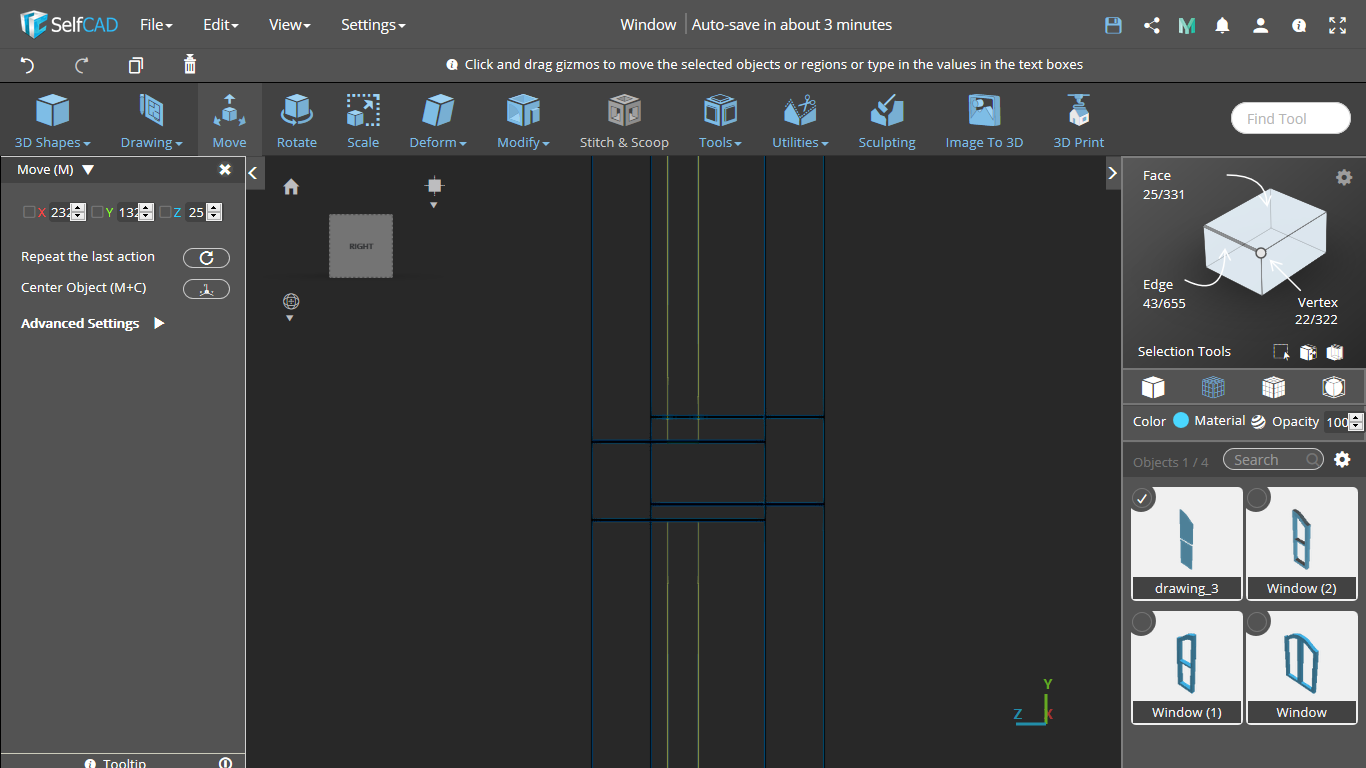Select the Rotate tool
This screenshot has width=1366, height=768.
click(x=296, y=120)
